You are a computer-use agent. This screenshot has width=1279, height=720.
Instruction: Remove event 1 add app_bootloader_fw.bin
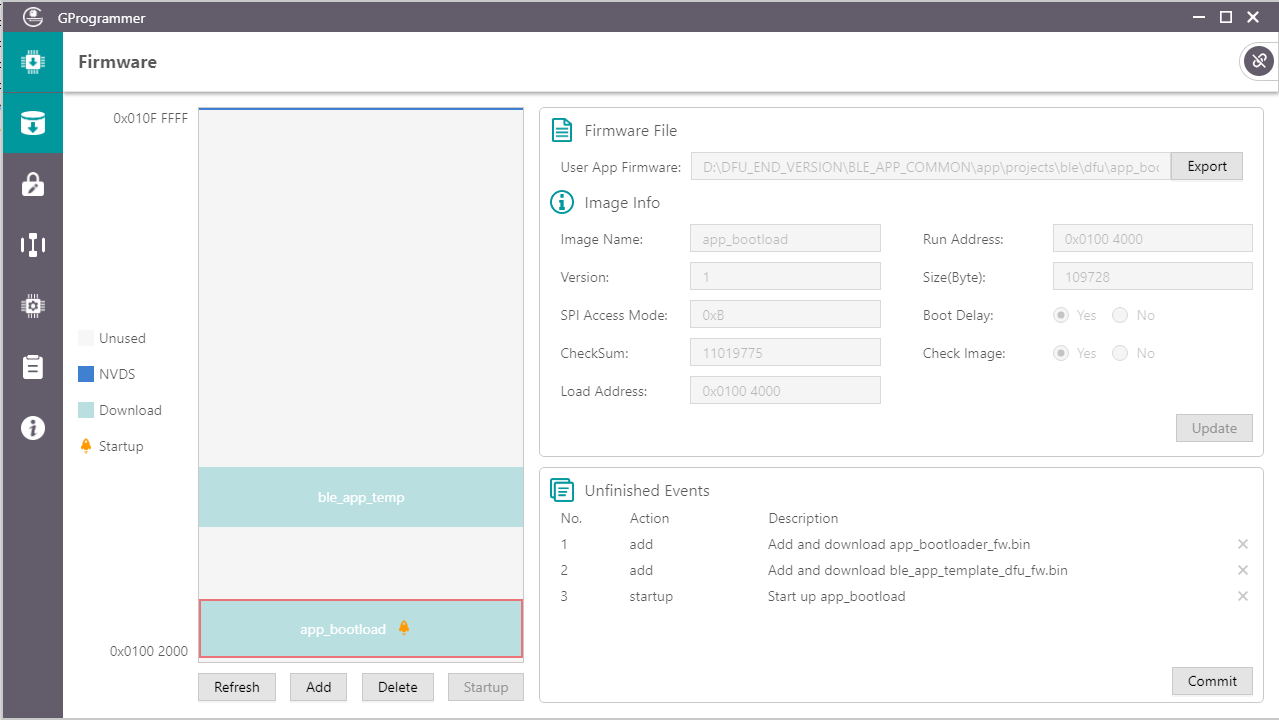(x=1243, y=544)
